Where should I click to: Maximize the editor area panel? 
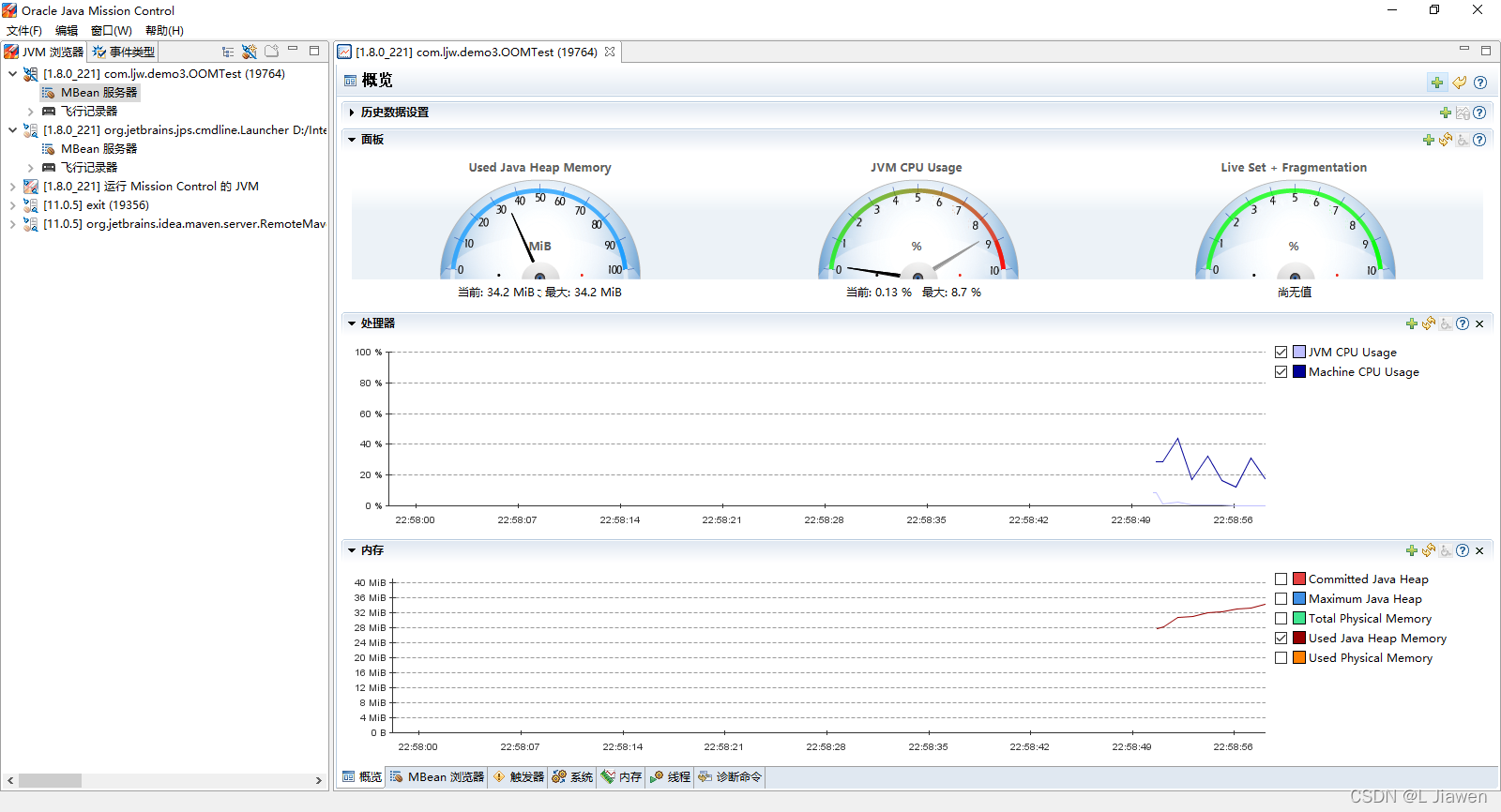pyautogui.click(x=1486, y=51)
